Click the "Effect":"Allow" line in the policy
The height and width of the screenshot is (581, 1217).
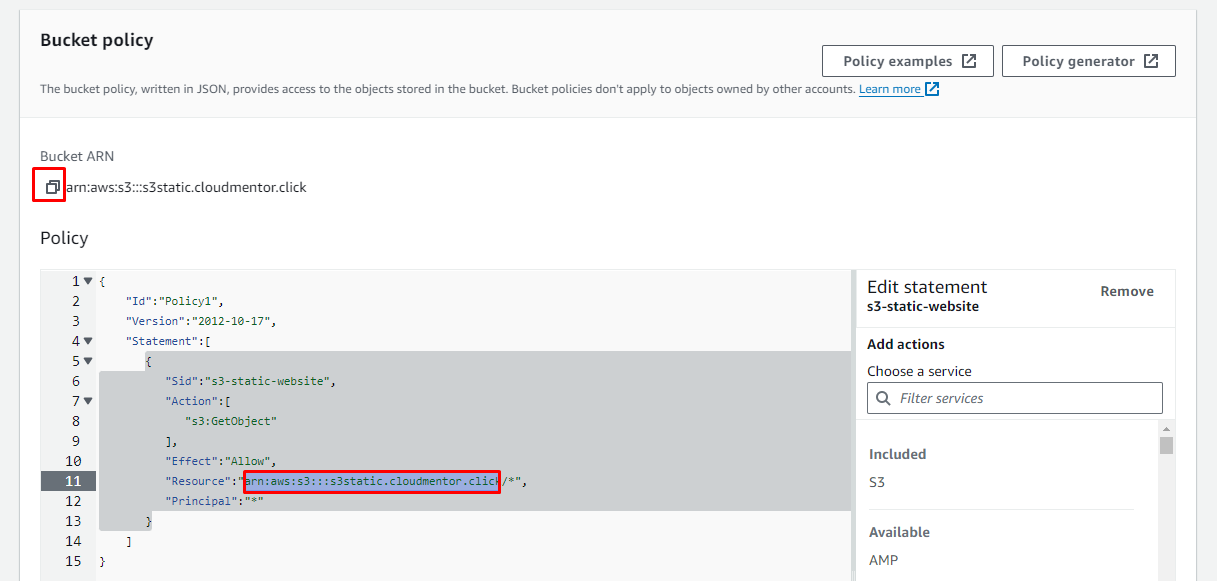click(x=219, y=461)
